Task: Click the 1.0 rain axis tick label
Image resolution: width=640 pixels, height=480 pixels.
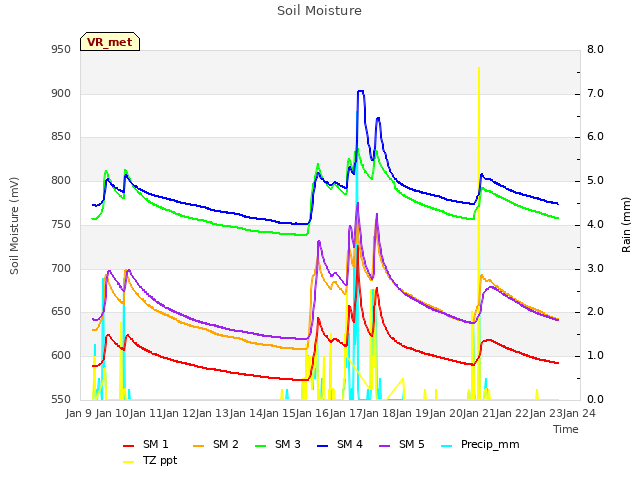Action: pyautogui.click(x=595, y=356)
